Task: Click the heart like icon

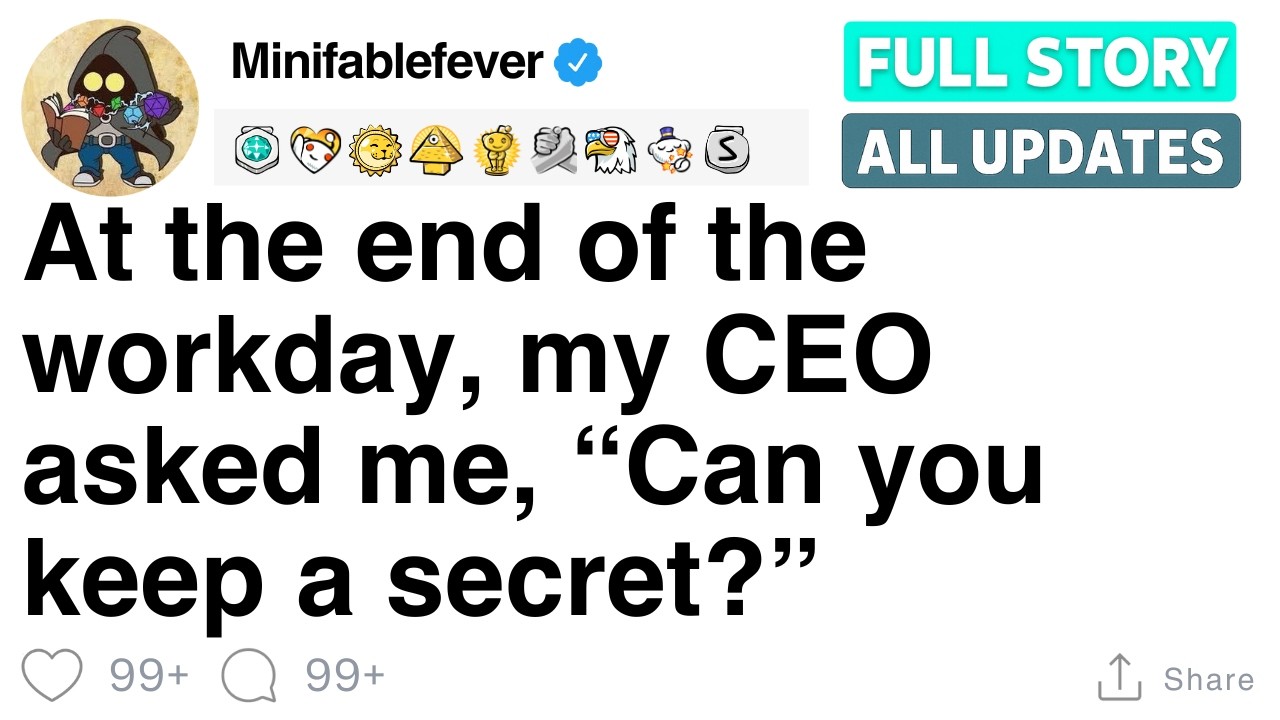Action: pyautogui.click(x=51, y=675)
